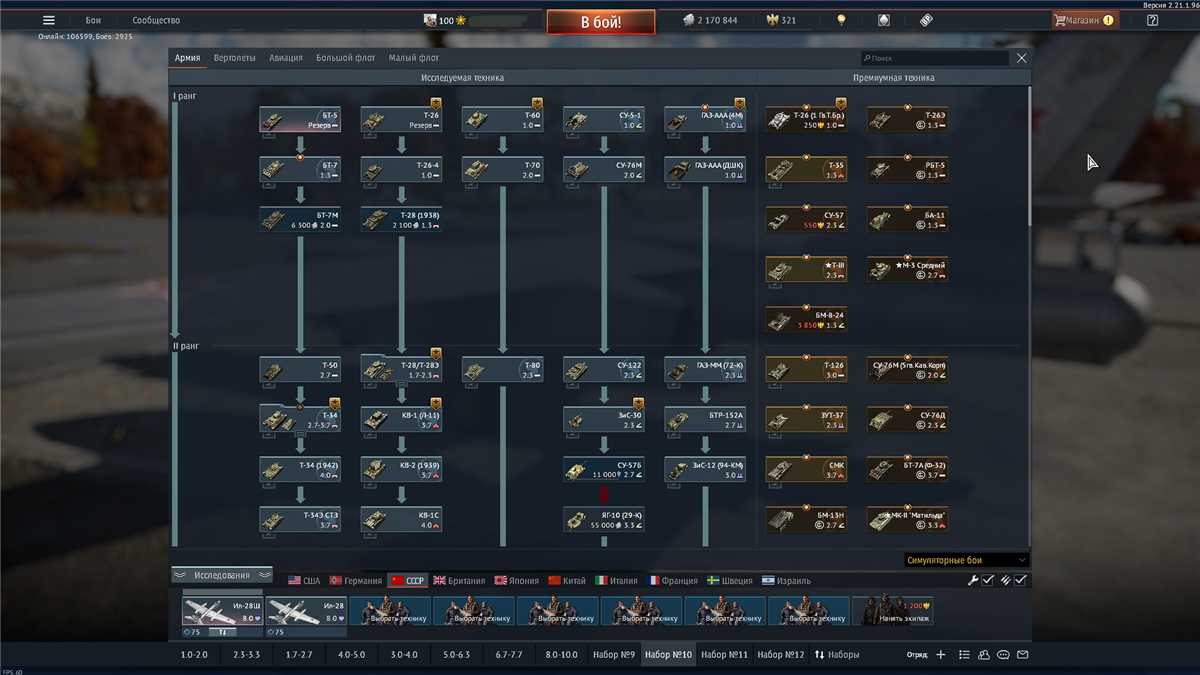The height and width of the screenshot is (675, 1200).
Task: Select the premium BM-8-24 vehicle card
Action: (806, 320)
